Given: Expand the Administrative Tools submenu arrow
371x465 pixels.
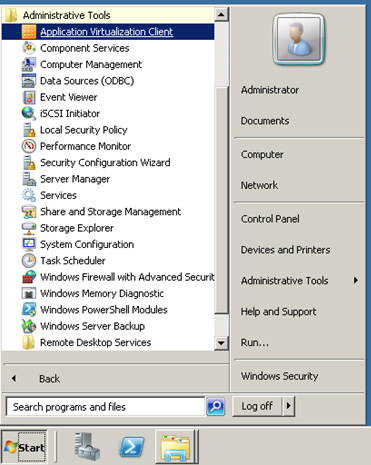Looking at the screenshot, I should tap(356, 280).
